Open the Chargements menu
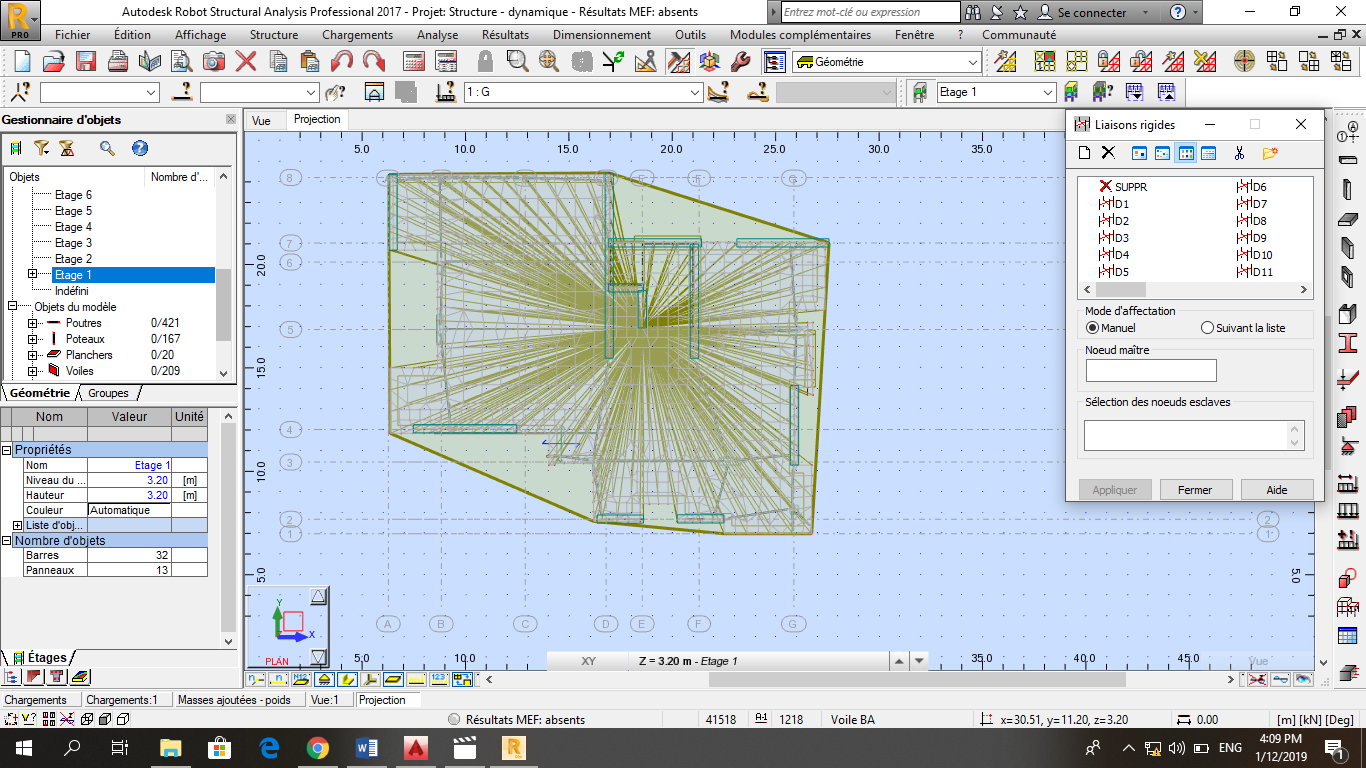This screenshot has height=768, width=1366. (x=357, y=34)
